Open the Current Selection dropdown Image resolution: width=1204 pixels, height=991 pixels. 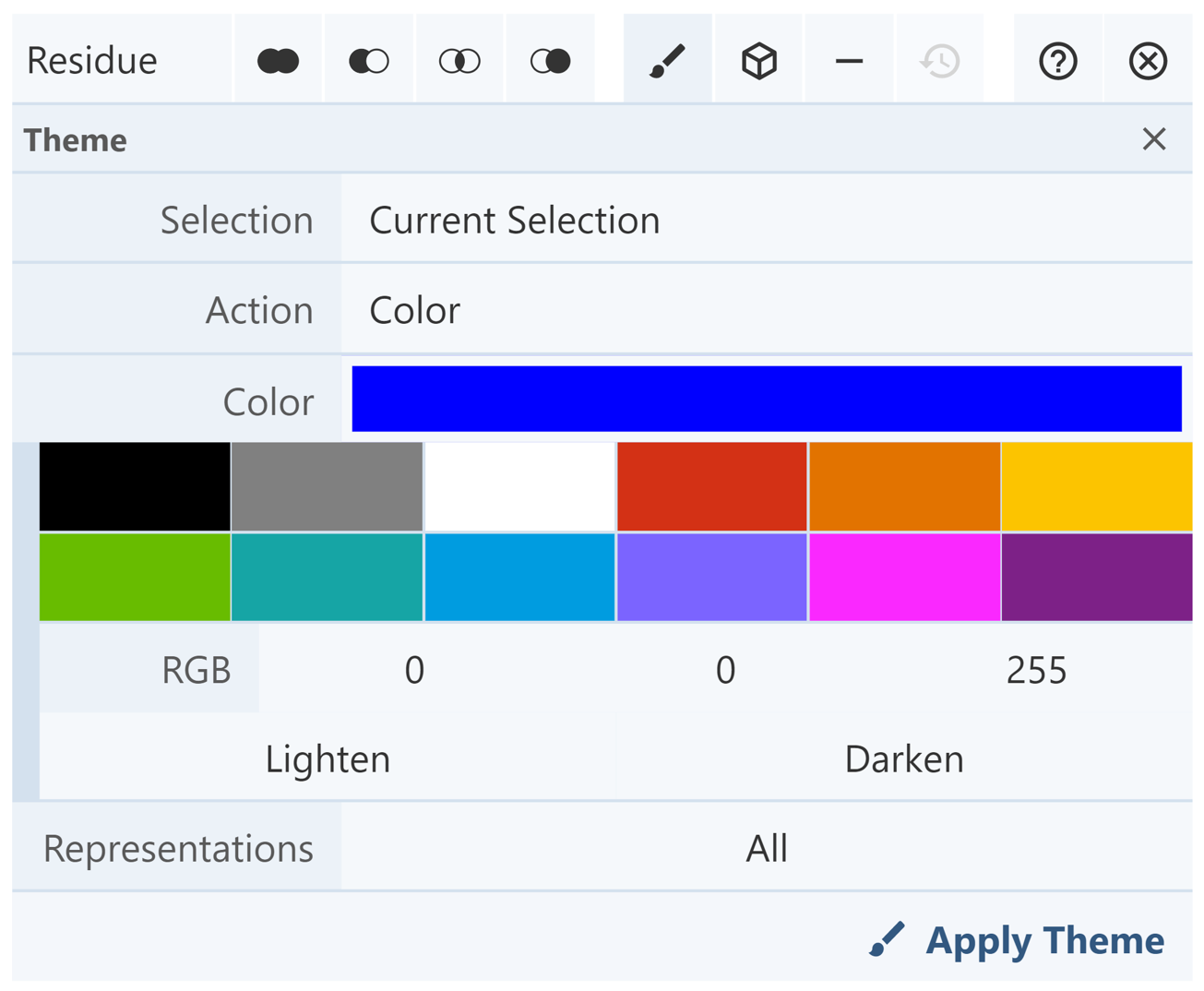(x=766, y=221)
